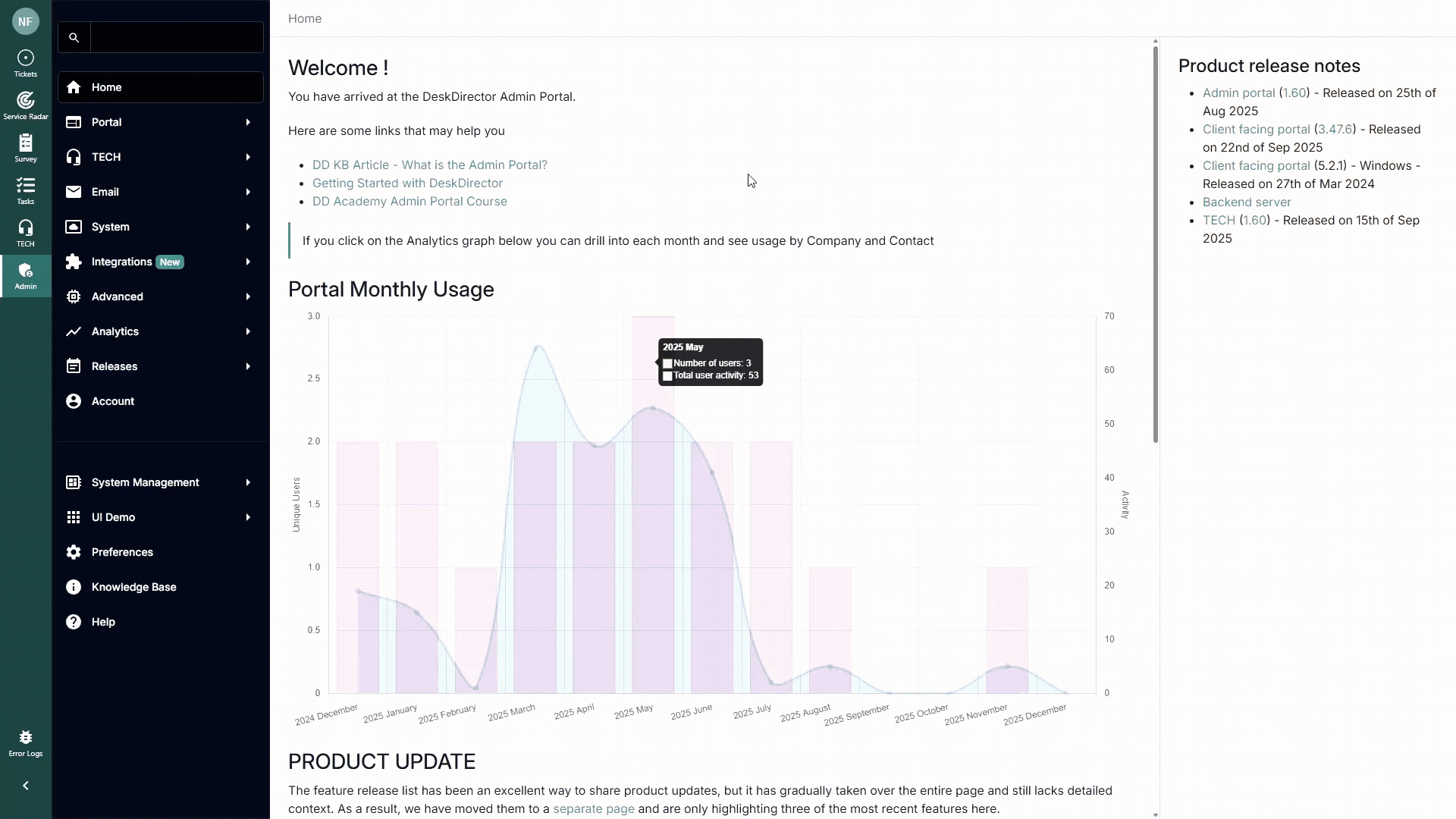Image resolution: width=1456 pixels, height=819 pixels.
Task: Follow the separate page link
Action: [594, 808]
